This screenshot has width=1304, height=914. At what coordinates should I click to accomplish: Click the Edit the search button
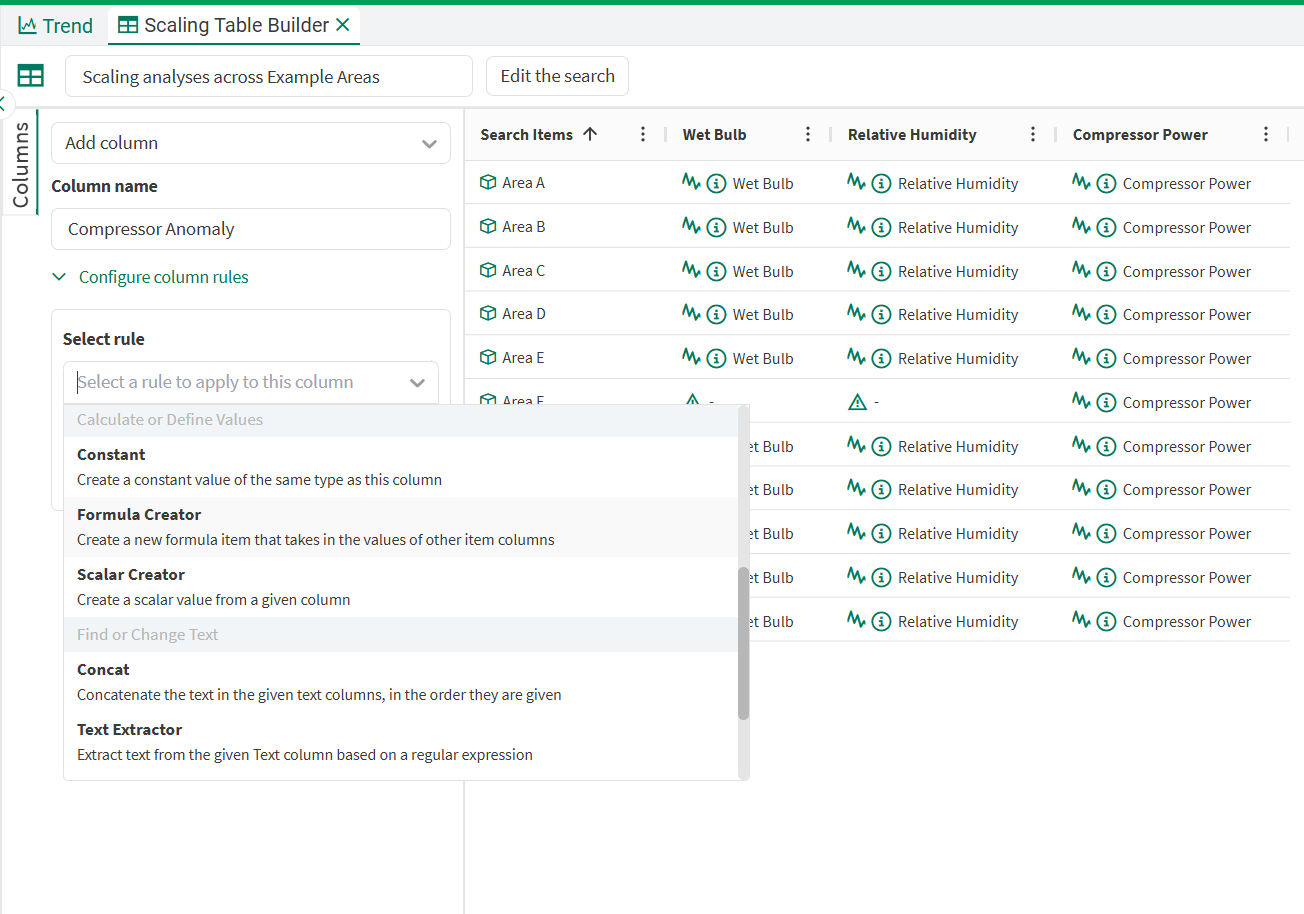557,76
